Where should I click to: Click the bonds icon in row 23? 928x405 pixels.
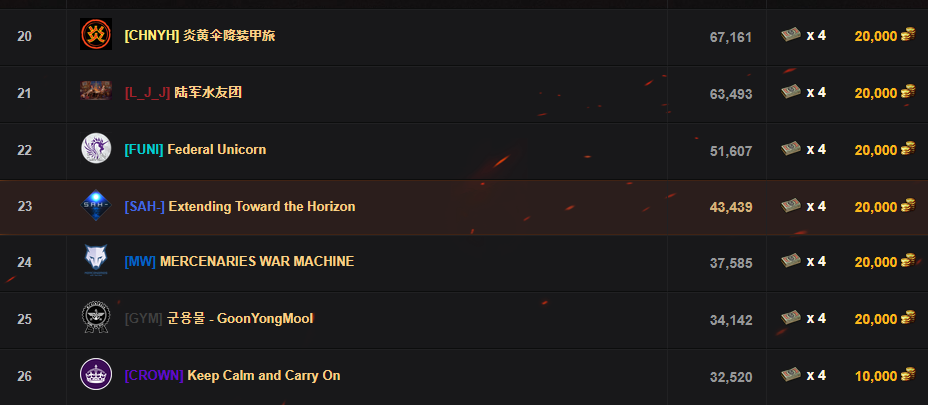[791, 205]
